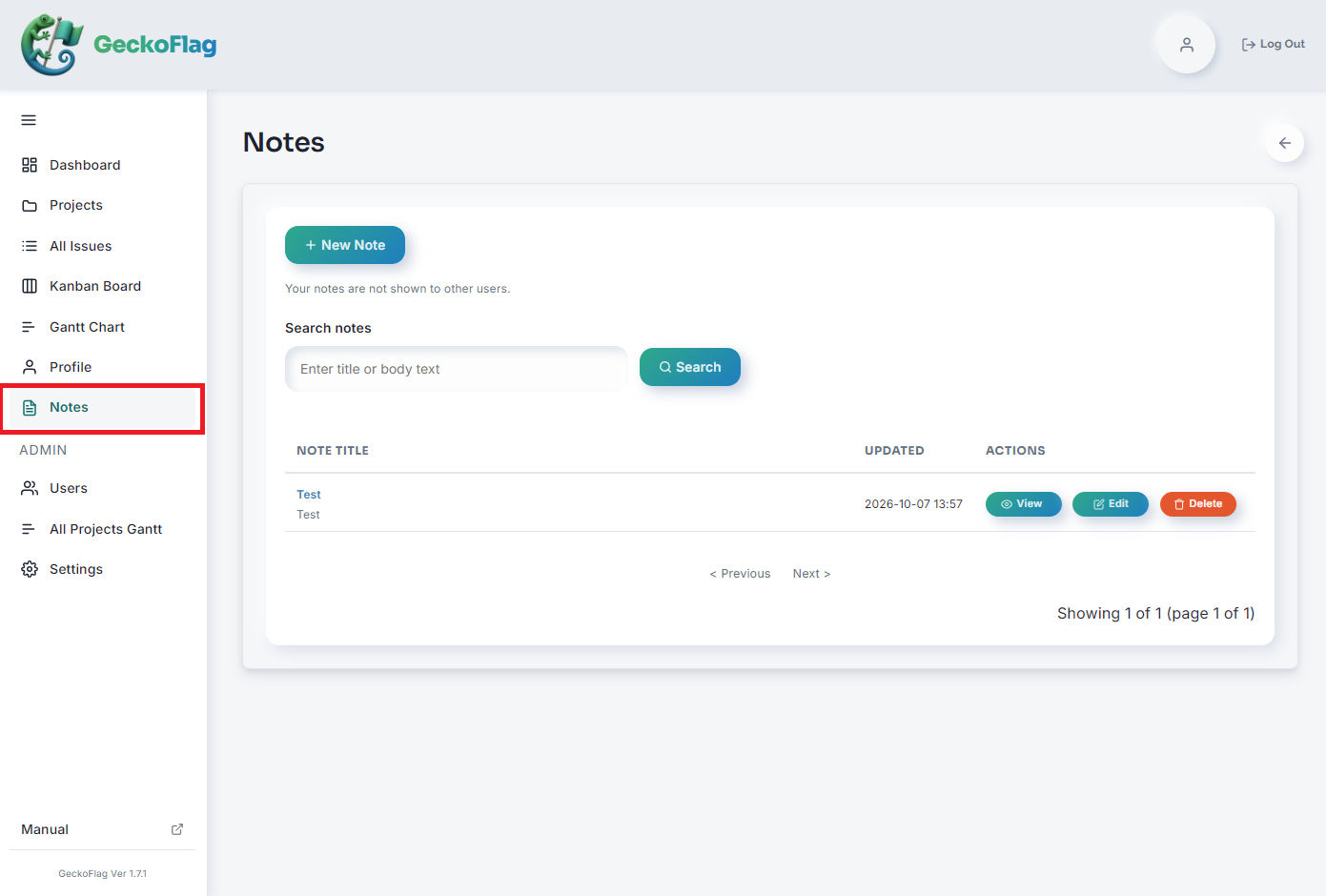View the Test note
Screen dimensions: 1326x896
point(1024,504)
